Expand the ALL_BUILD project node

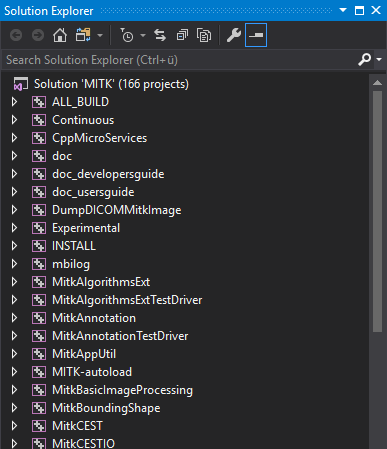[x=14, y=102]
